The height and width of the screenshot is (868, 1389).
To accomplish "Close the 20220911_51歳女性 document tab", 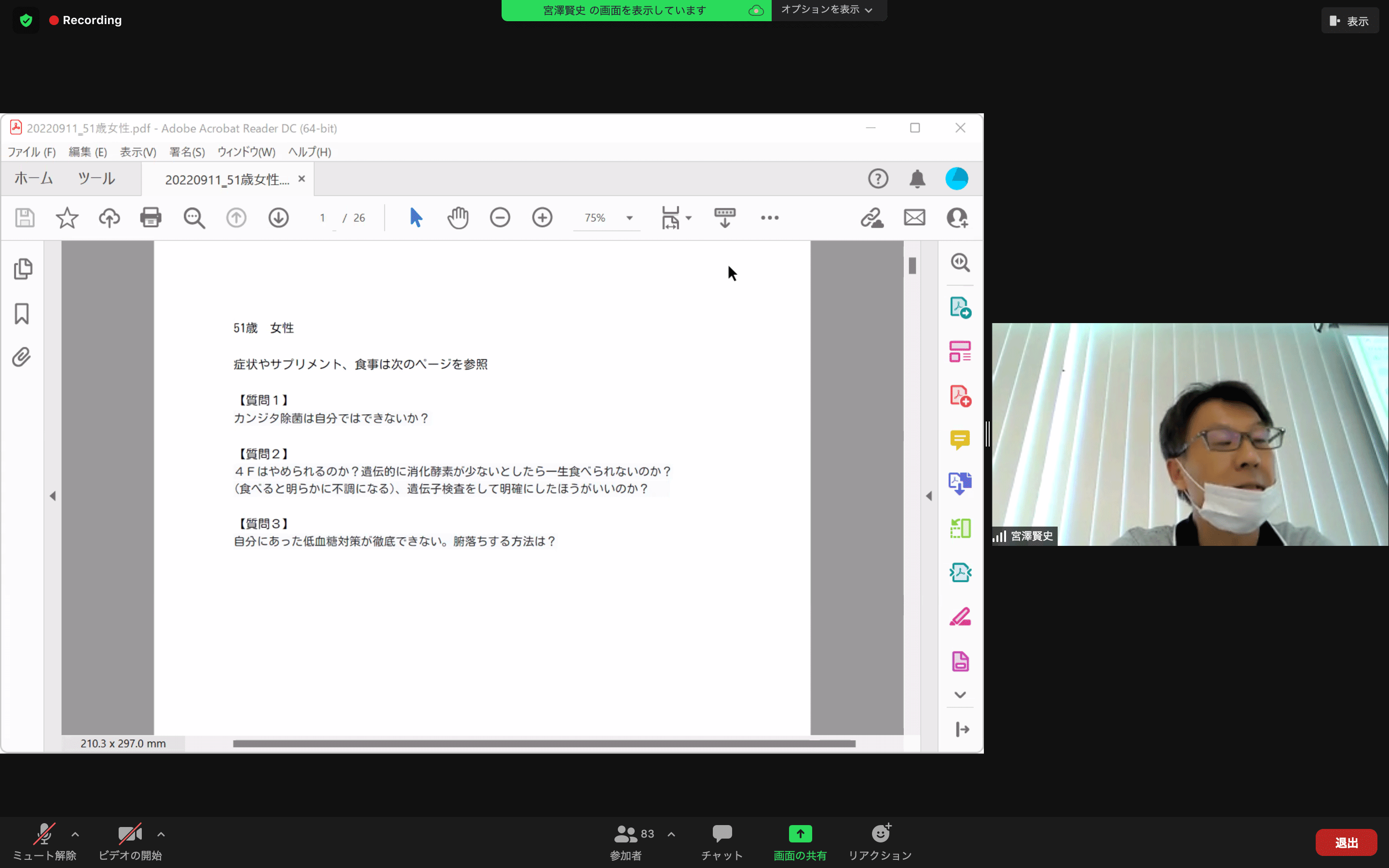I will 301,179.
